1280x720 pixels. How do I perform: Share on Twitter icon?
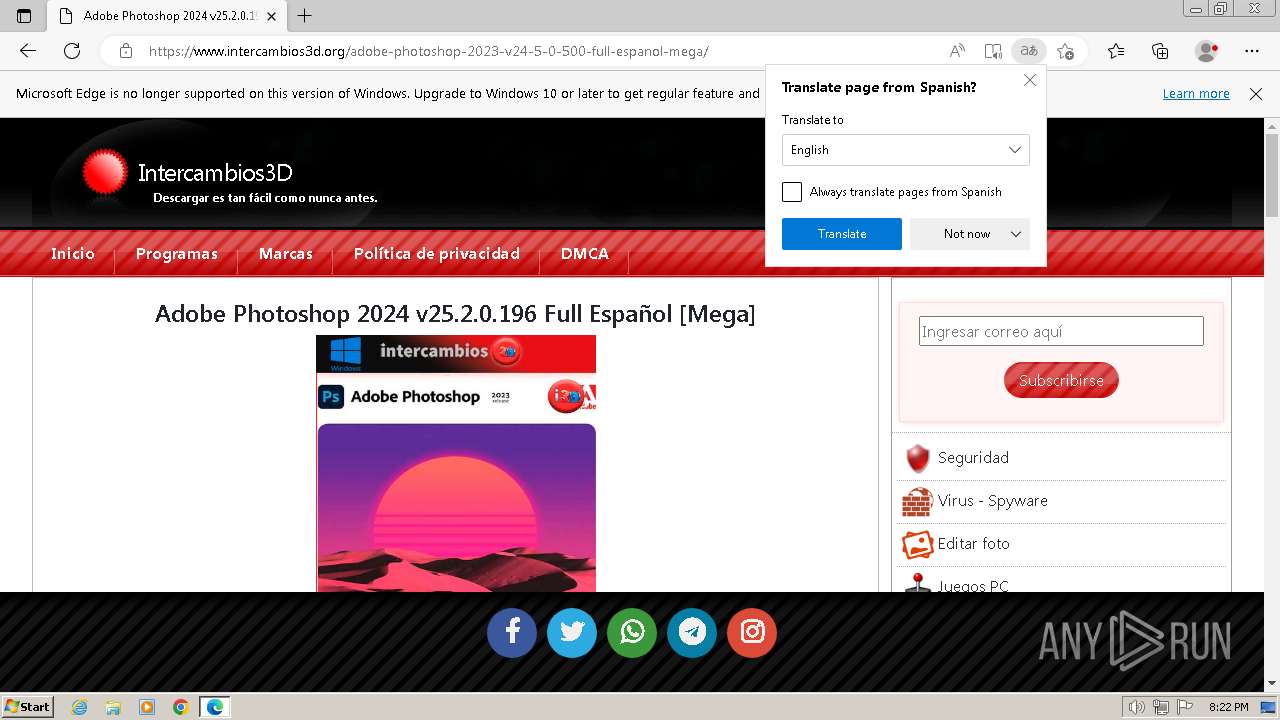[x=572, y=632]
